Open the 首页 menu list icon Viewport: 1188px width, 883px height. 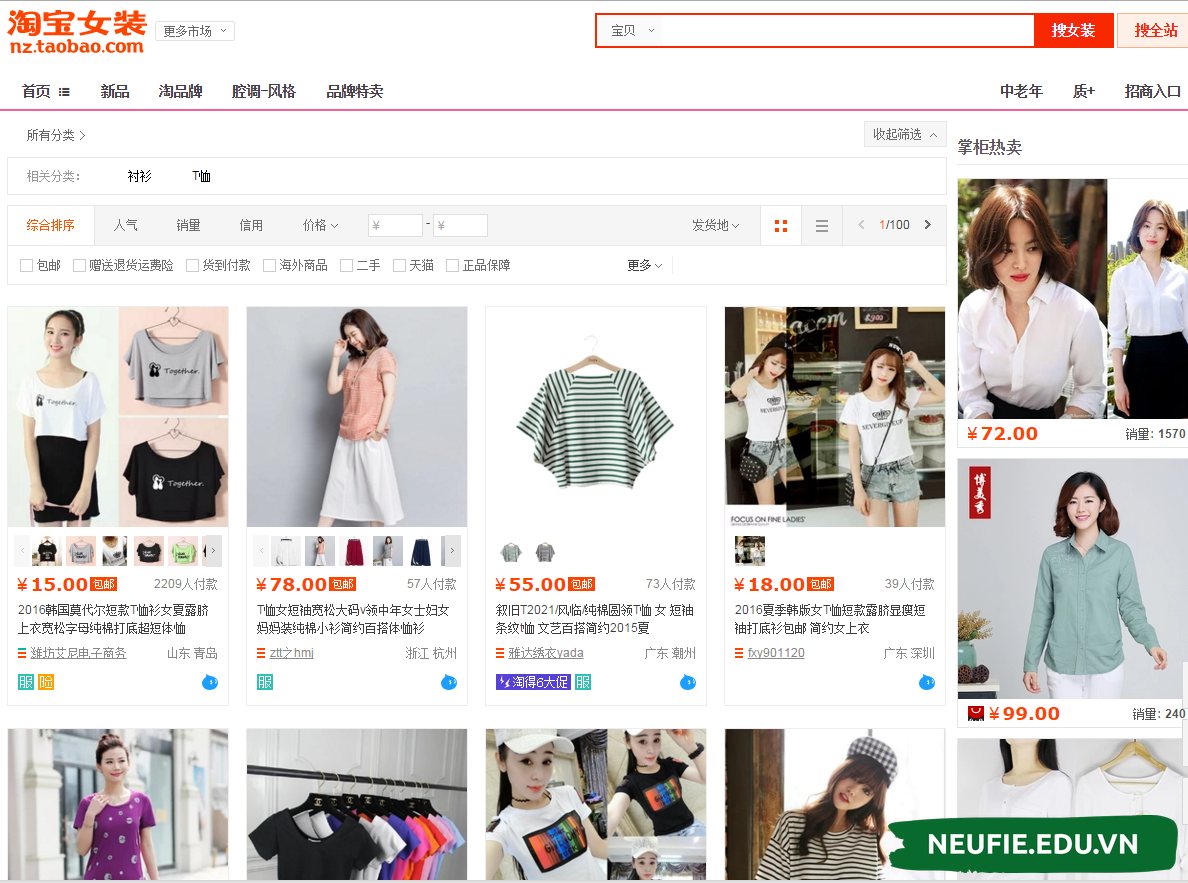click(x=64, y=92)
